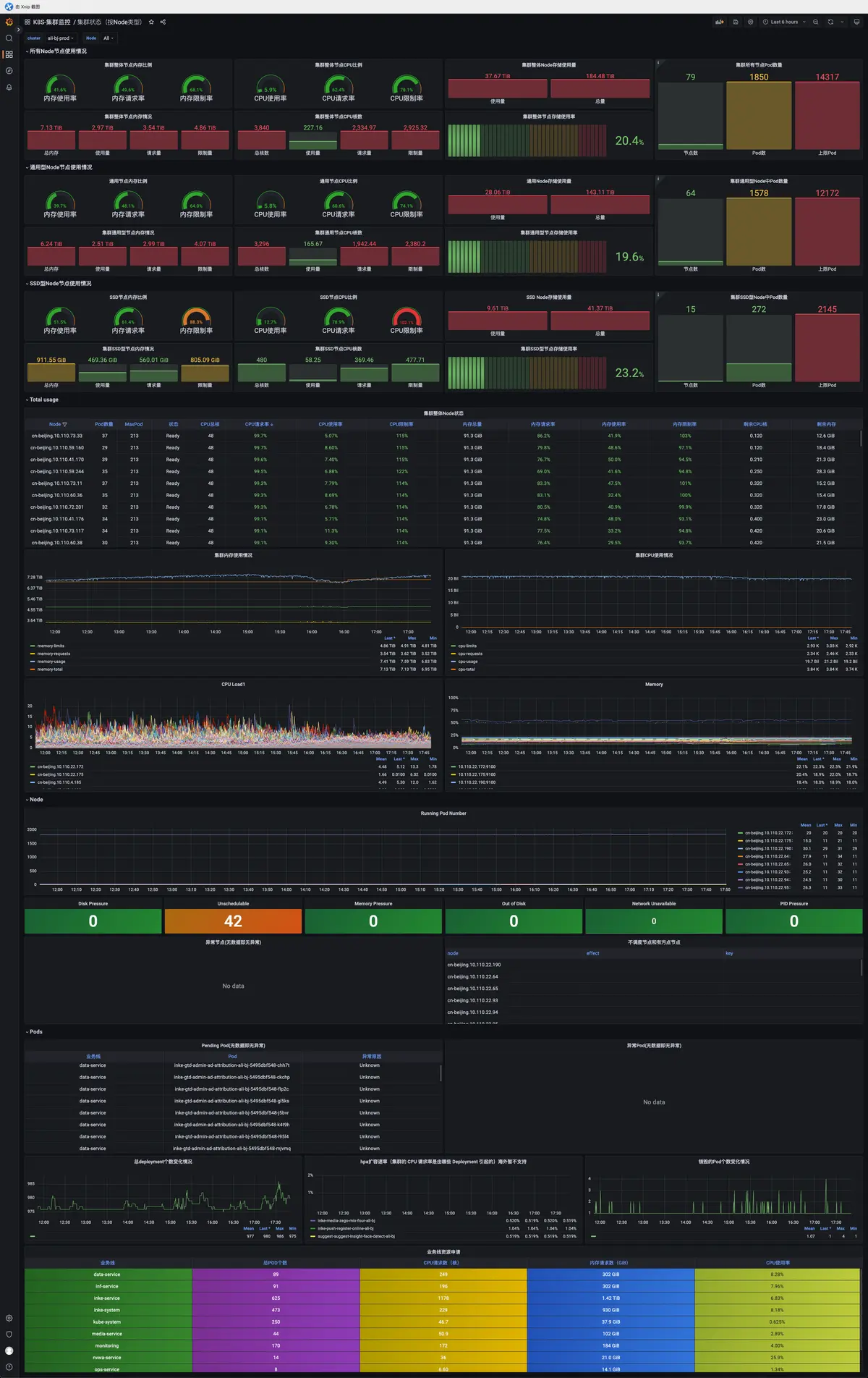Toggle cpu-usage series in legend
The width and height of the screenshot is (868, 1378).
[468, 661]
